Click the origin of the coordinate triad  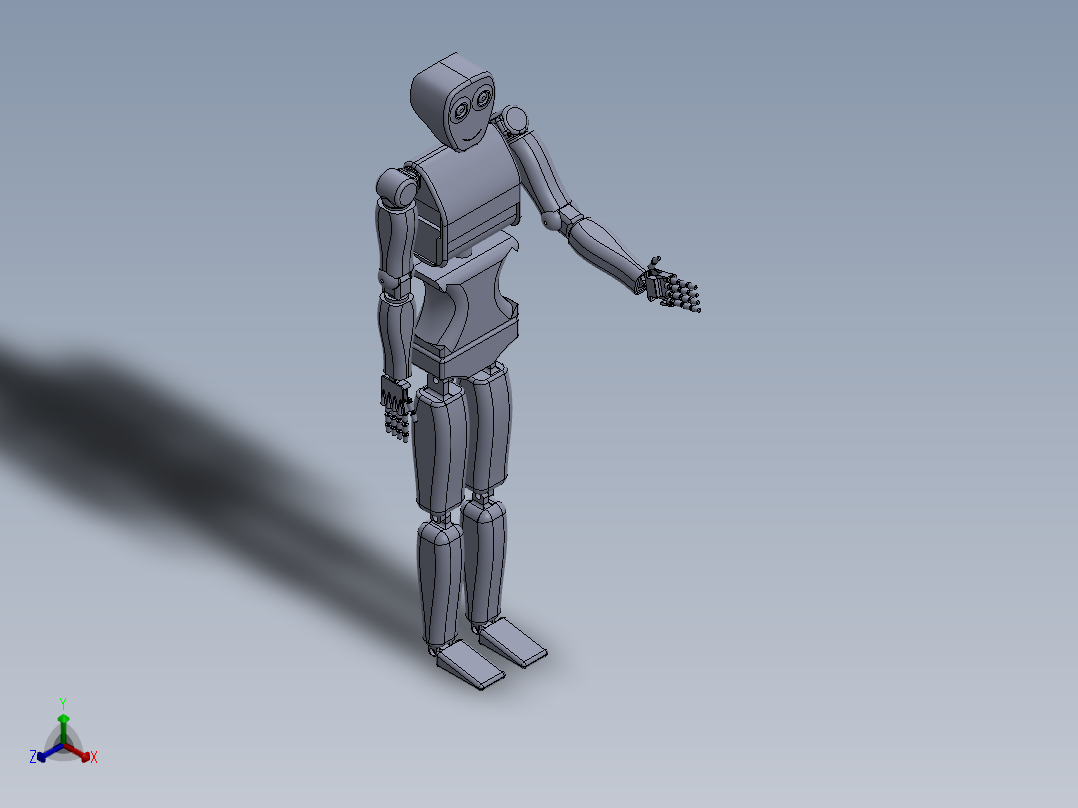(63, 744)
